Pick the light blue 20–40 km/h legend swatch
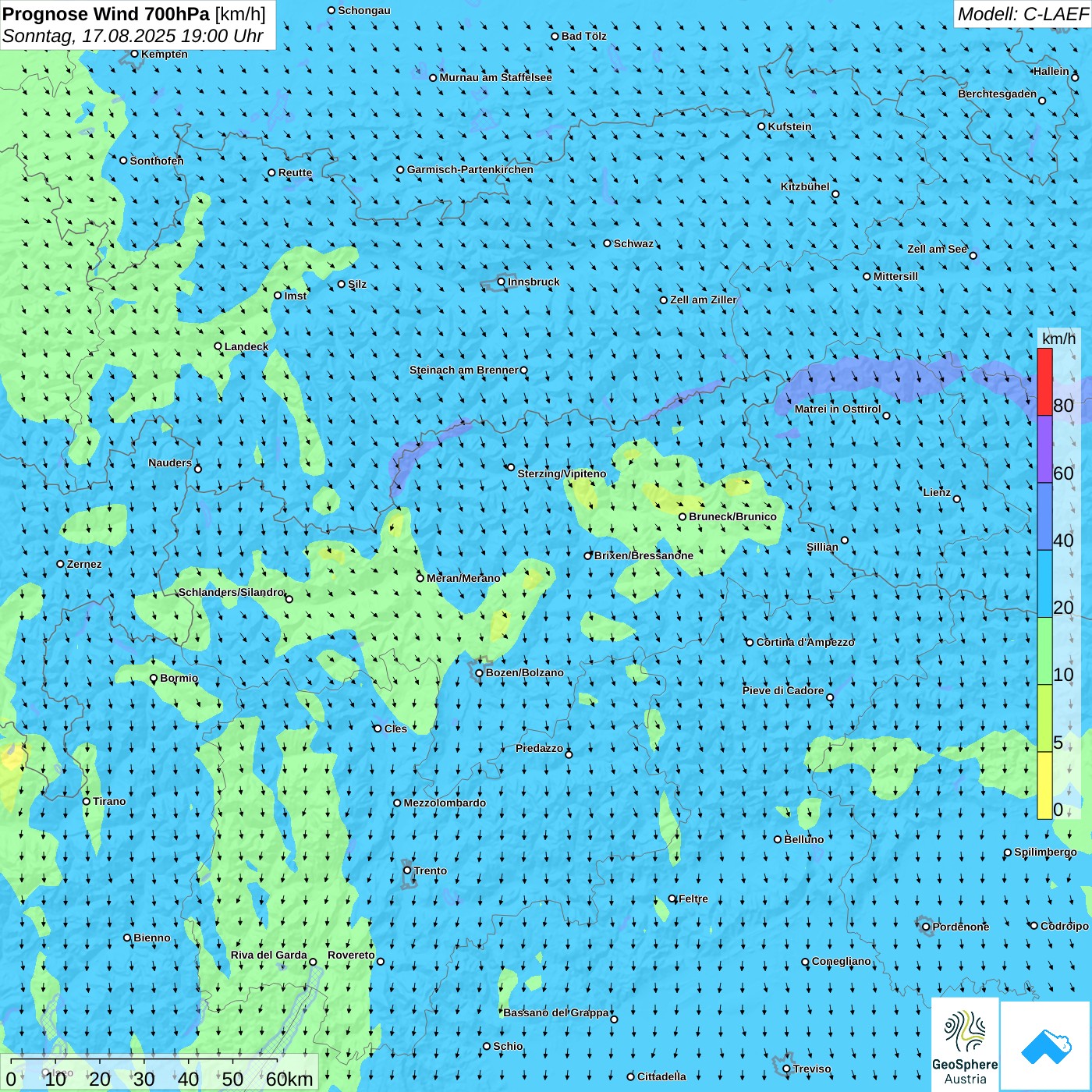The width and height of the screenshot is (1092, 1092). pos(1044,584)
